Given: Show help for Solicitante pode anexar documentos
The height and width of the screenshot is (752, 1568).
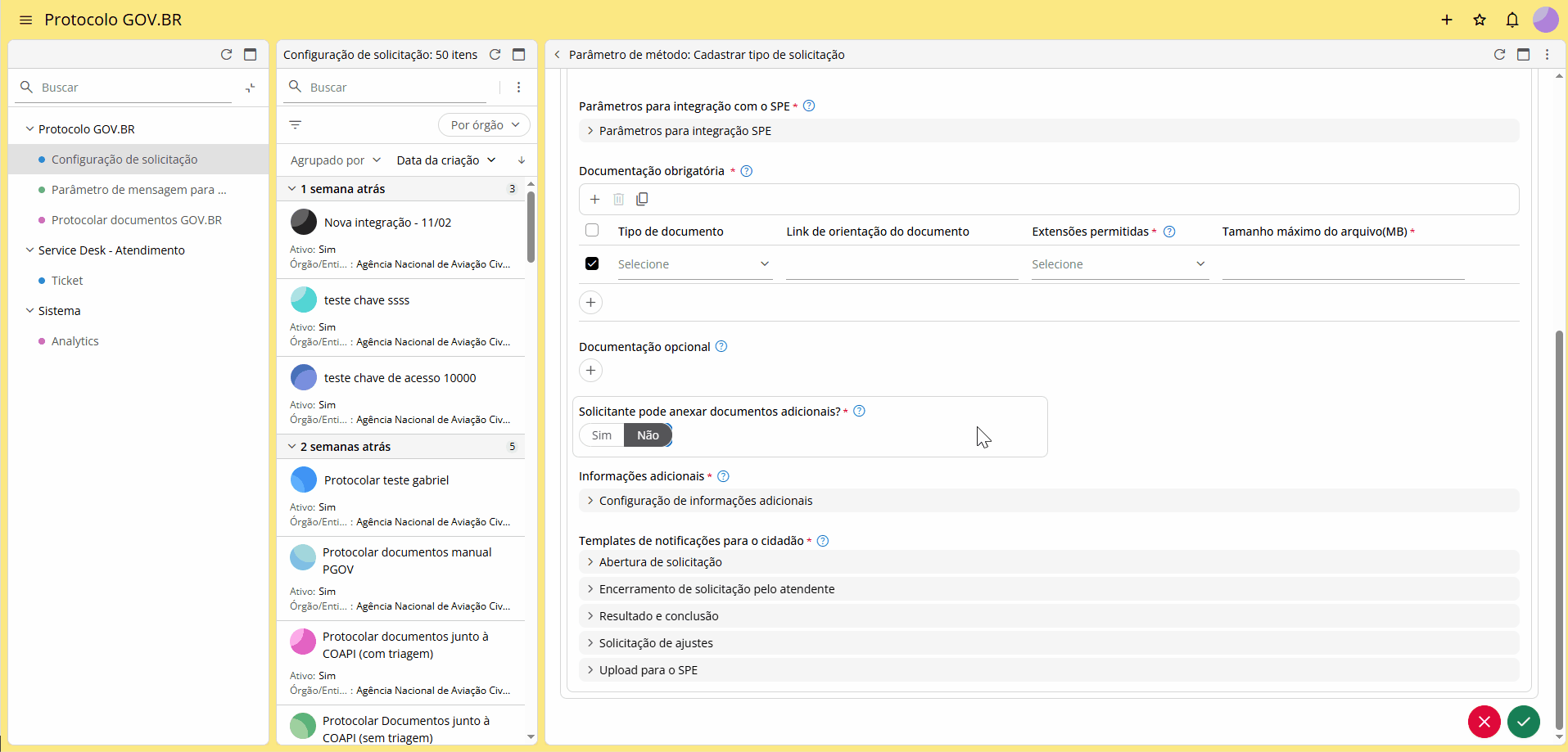Looking at the screenshot, I should (x=860, y=412).
